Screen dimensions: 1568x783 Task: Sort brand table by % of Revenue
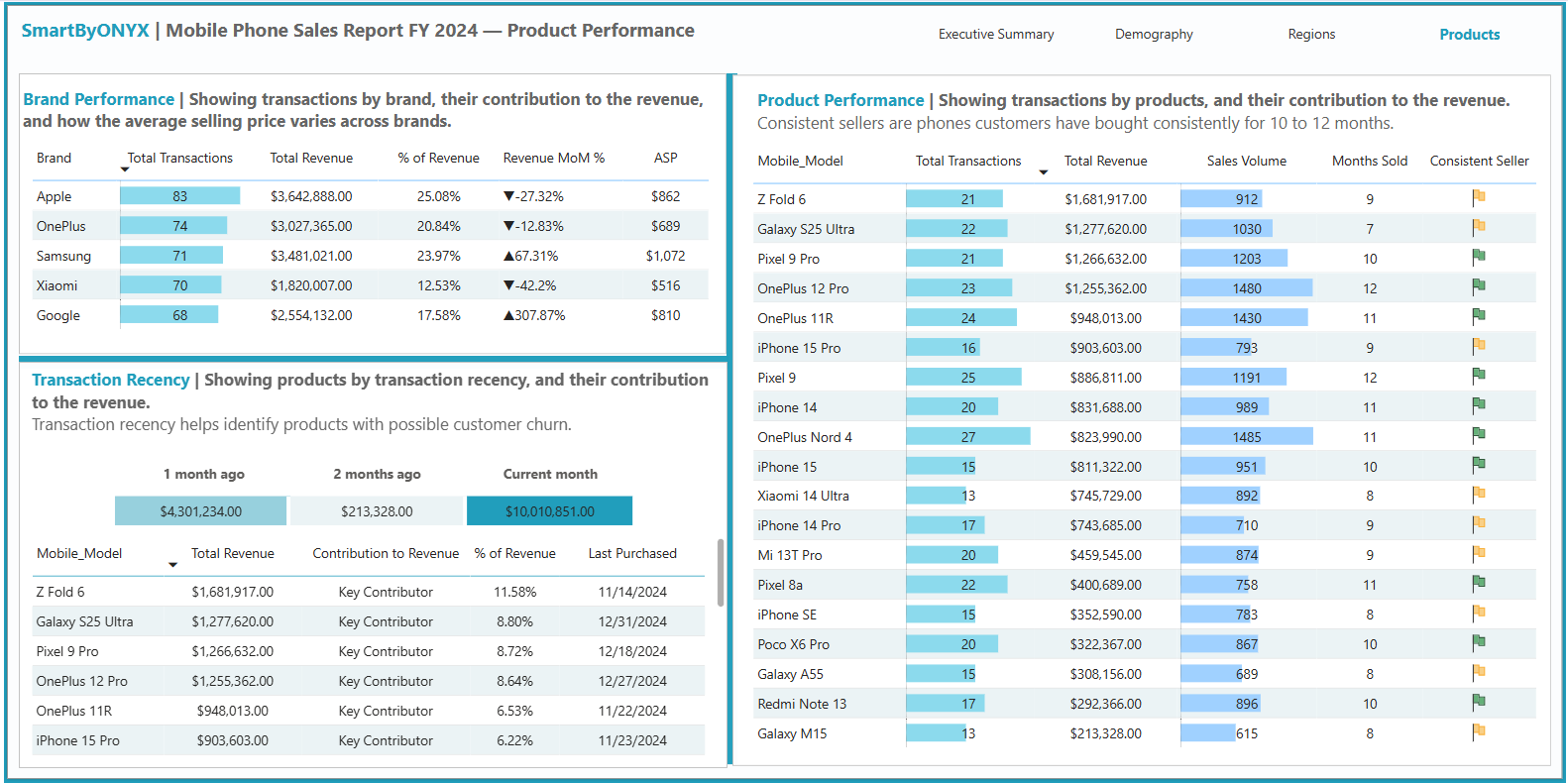(x=438, y=158)
